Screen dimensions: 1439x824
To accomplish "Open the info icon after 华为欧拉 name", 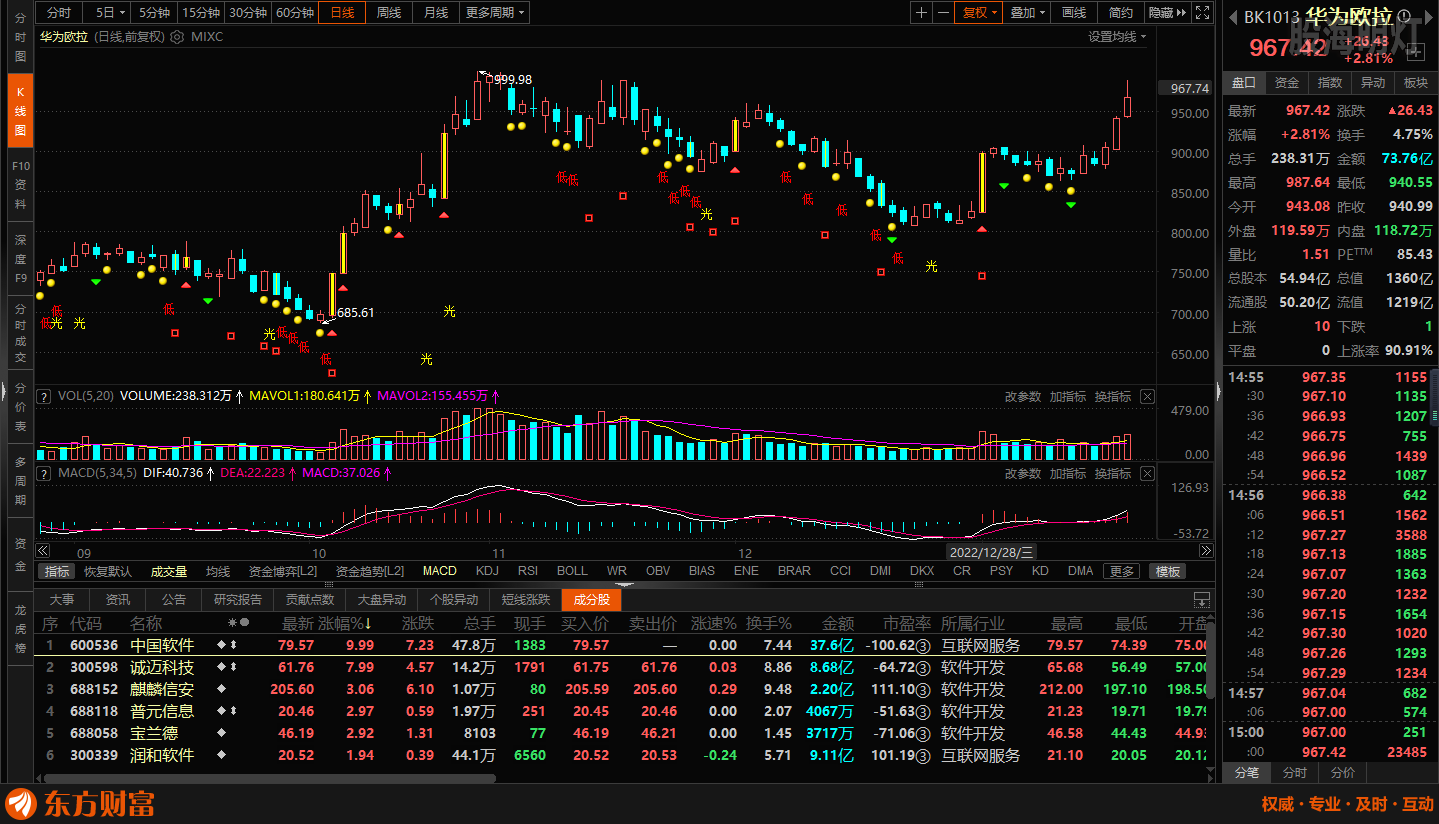I will point(1403,17).
